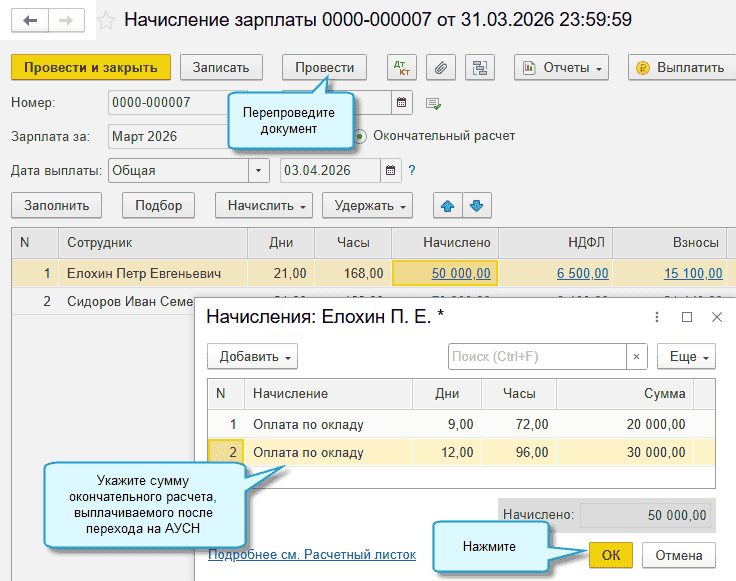Add document to favorites with star icon
Viewport: 736px width, 581px height.
pos(105,20)
